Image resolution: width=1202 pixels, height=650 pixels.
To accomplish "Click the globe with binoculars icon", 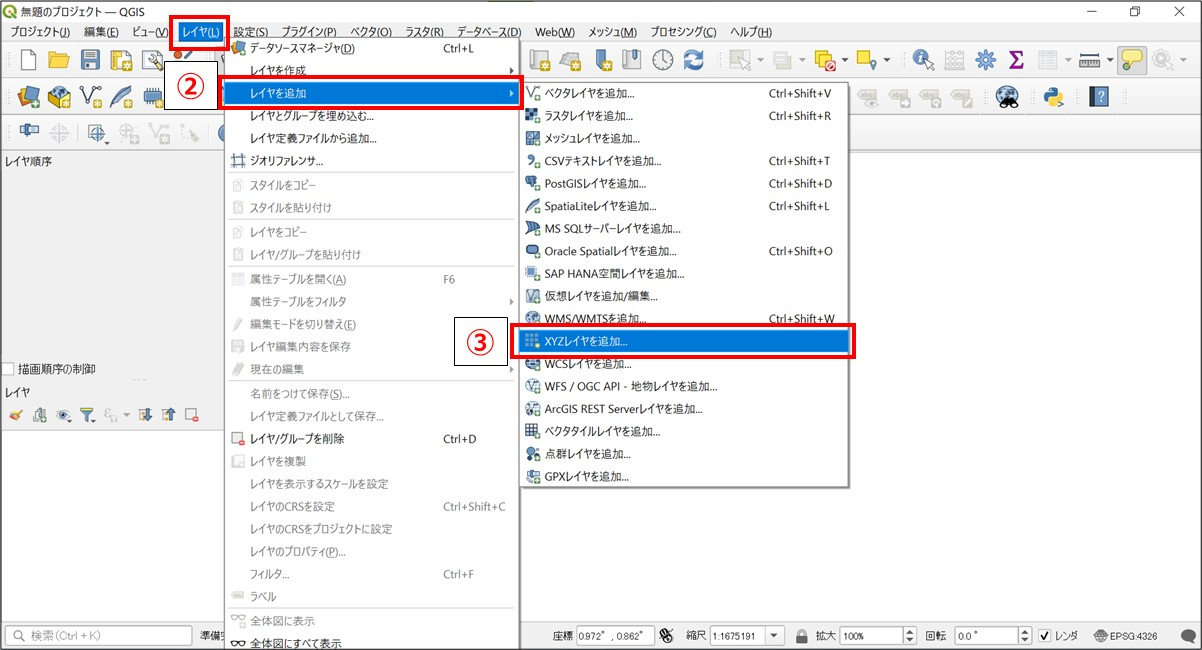I will coord(1006,97).
